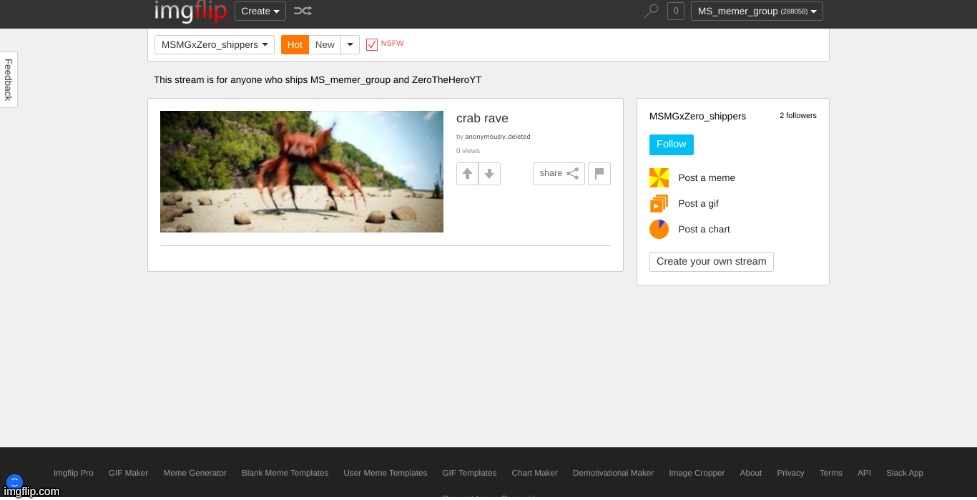Click the Post a gif icon
The image size is (977, 500).
(x=659, y=204)
